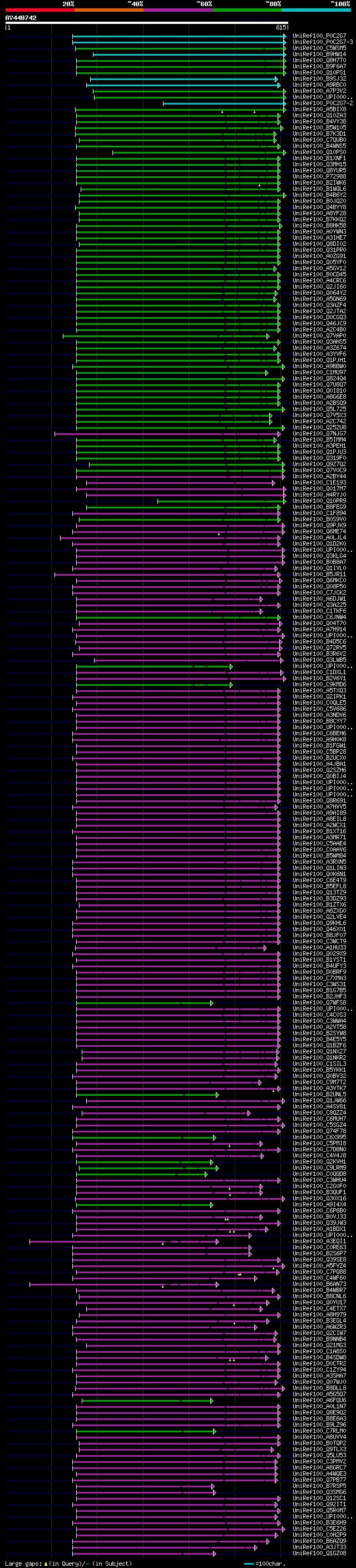Click the AV440742 query name
This screenshot has height=1568, width=356.
point(21,18)
